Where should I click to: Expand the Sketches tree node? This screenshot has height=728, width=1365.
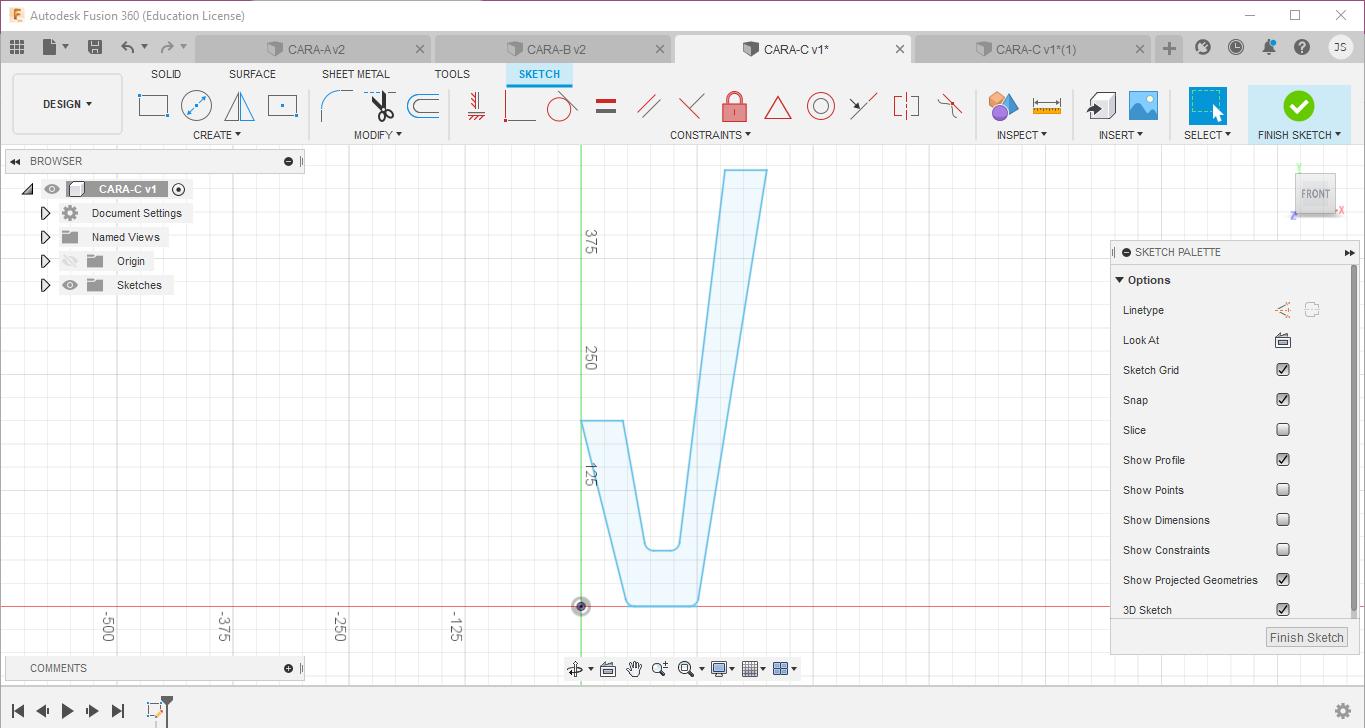(45, 285)
